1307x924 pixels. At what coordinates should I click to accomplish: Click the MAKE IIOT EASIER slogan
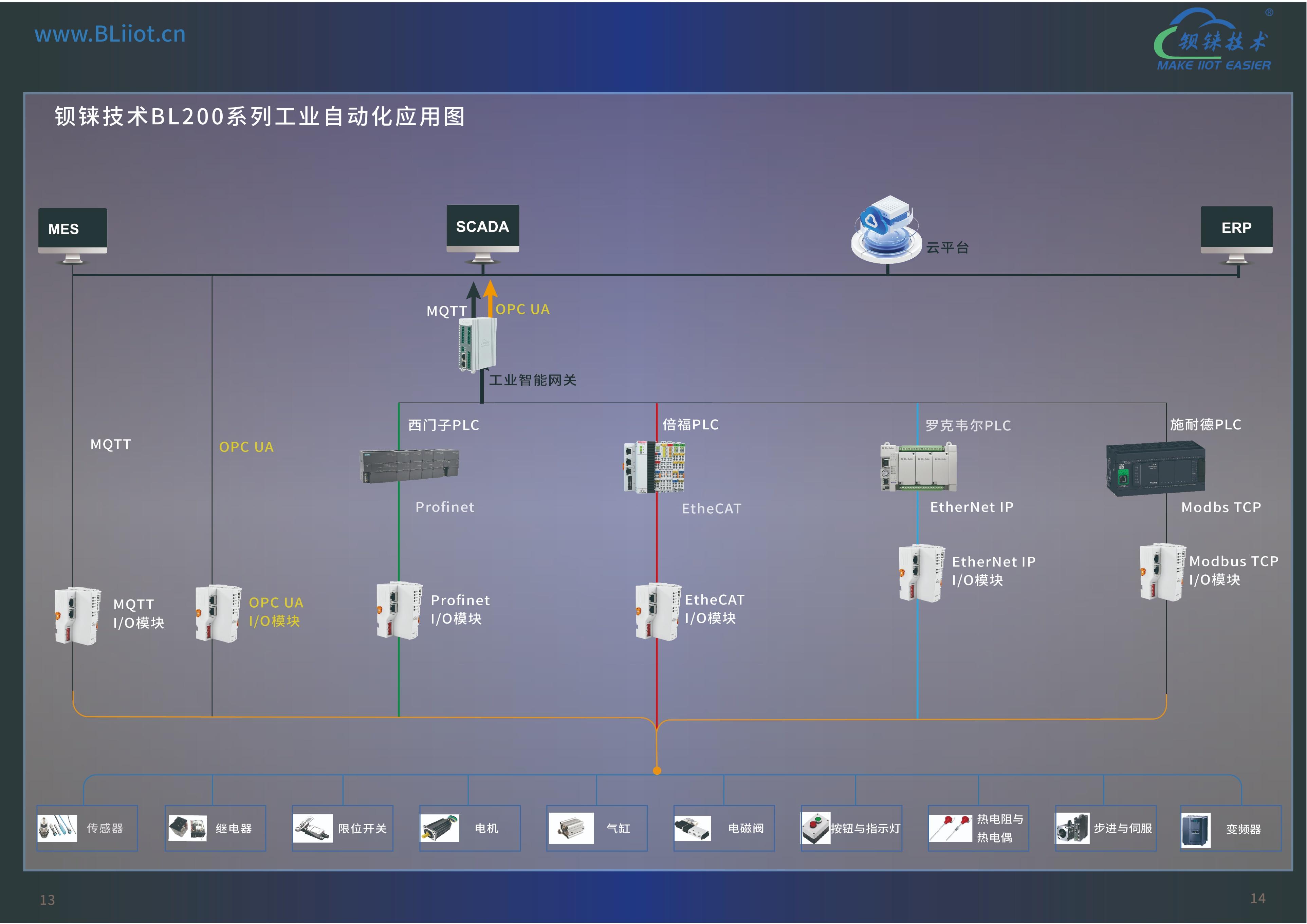pos(1214,66)
